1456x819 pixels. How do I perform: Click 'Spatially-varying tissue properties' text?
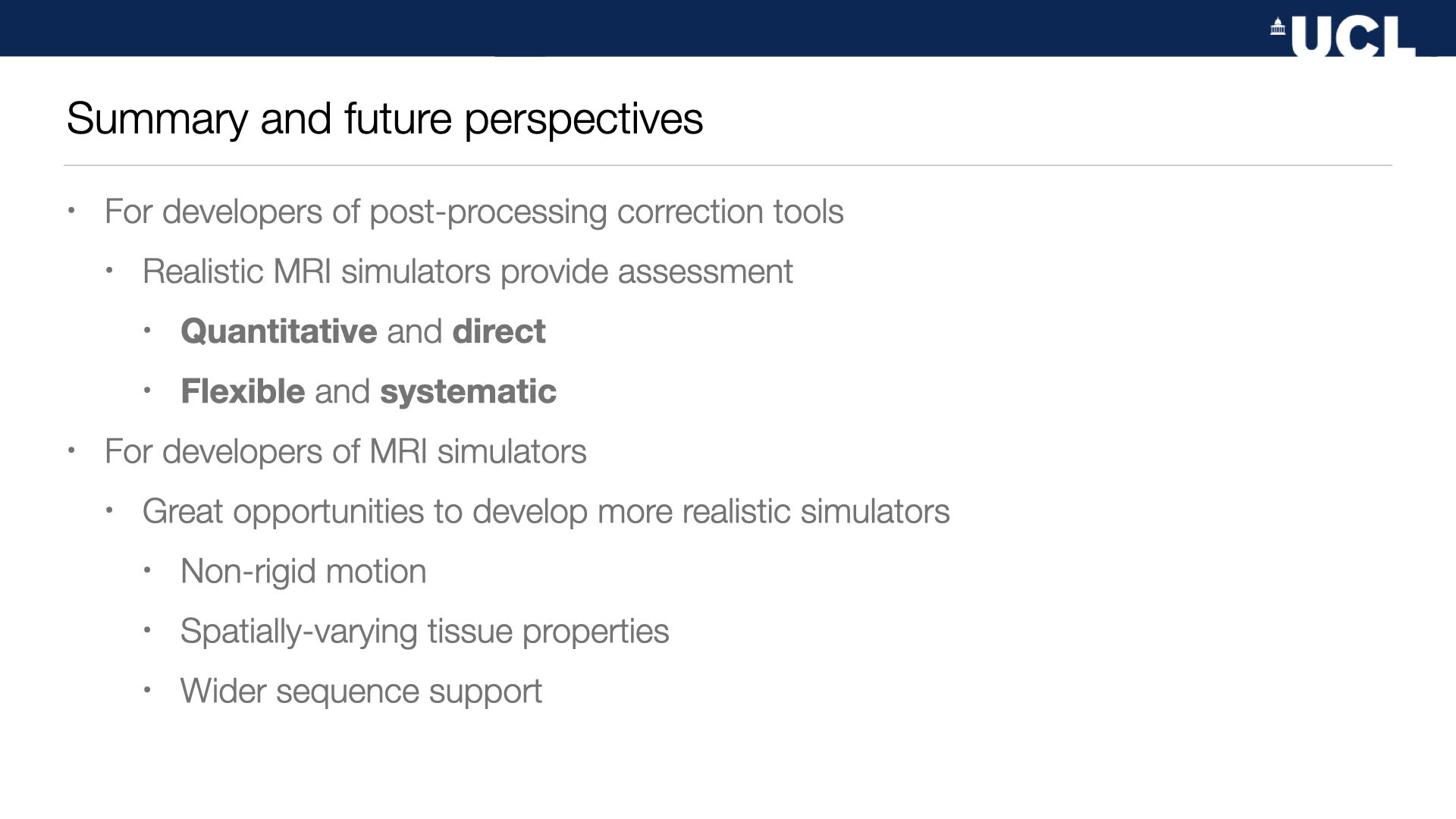click(425, 631)
